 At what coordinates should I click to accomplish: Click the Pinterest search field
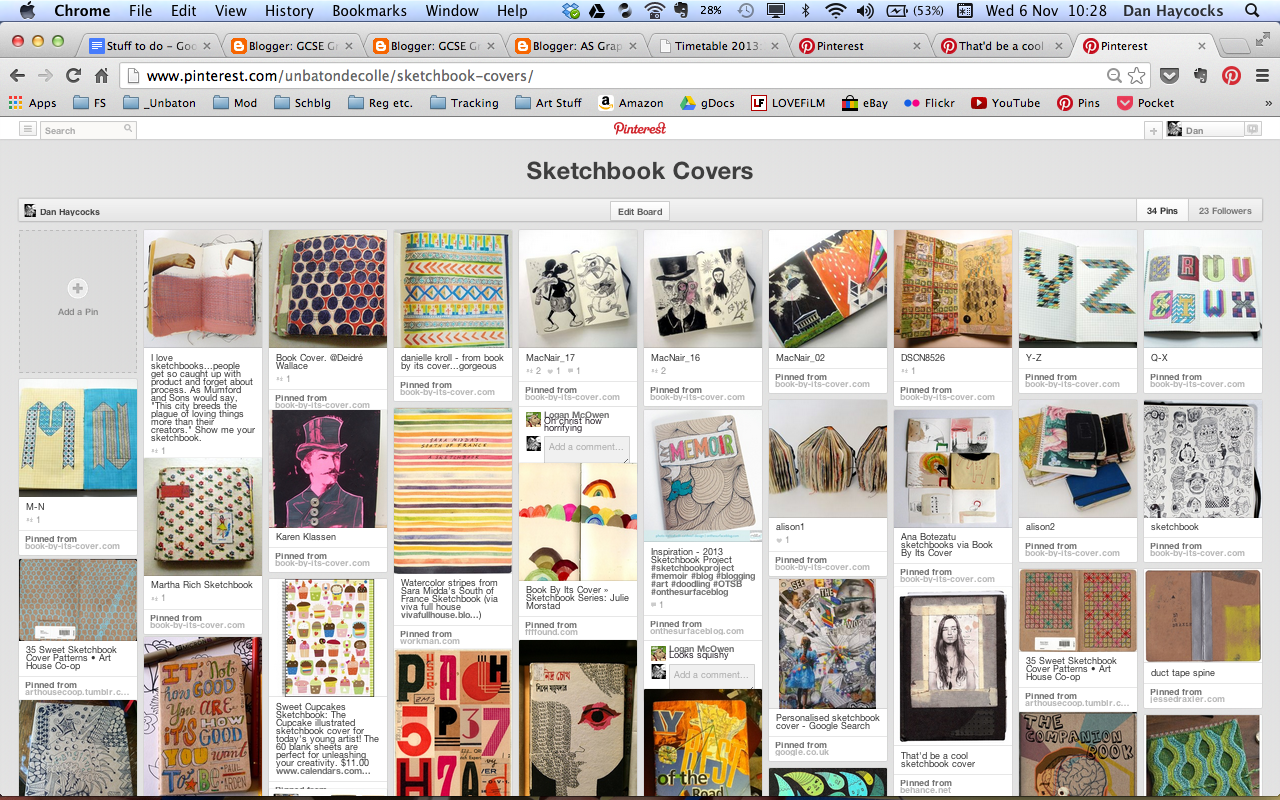pyautogui.click(x=88, y=130)
